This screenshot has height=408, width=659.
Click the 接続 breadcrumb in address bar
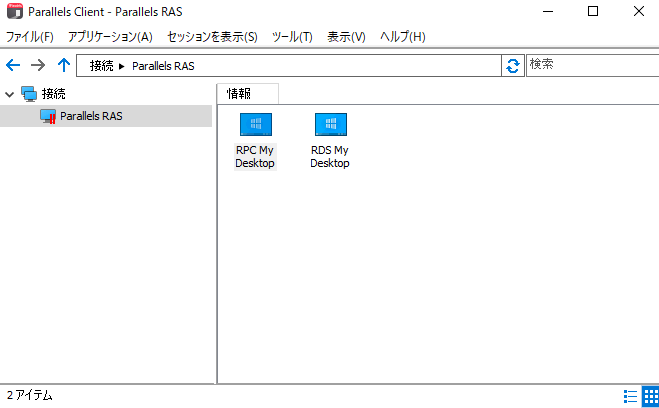click(101, 66)
